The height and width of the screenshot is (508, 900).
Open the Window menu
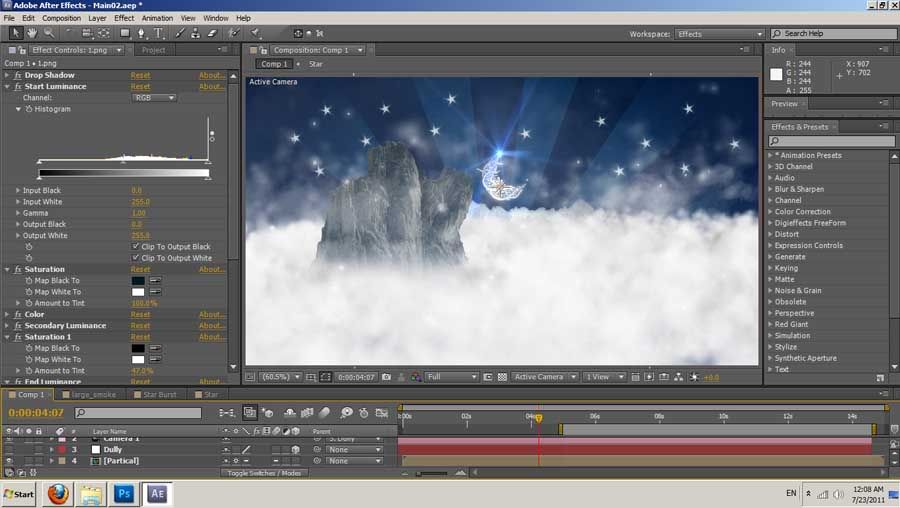[216, 18]
